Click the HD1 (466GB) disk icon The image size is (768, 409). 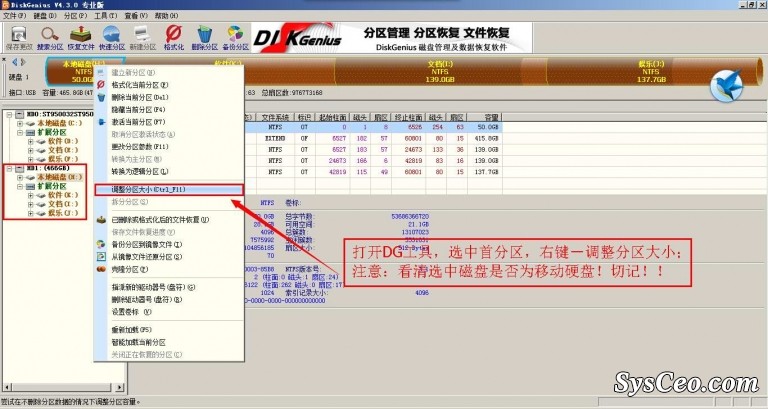20,168
